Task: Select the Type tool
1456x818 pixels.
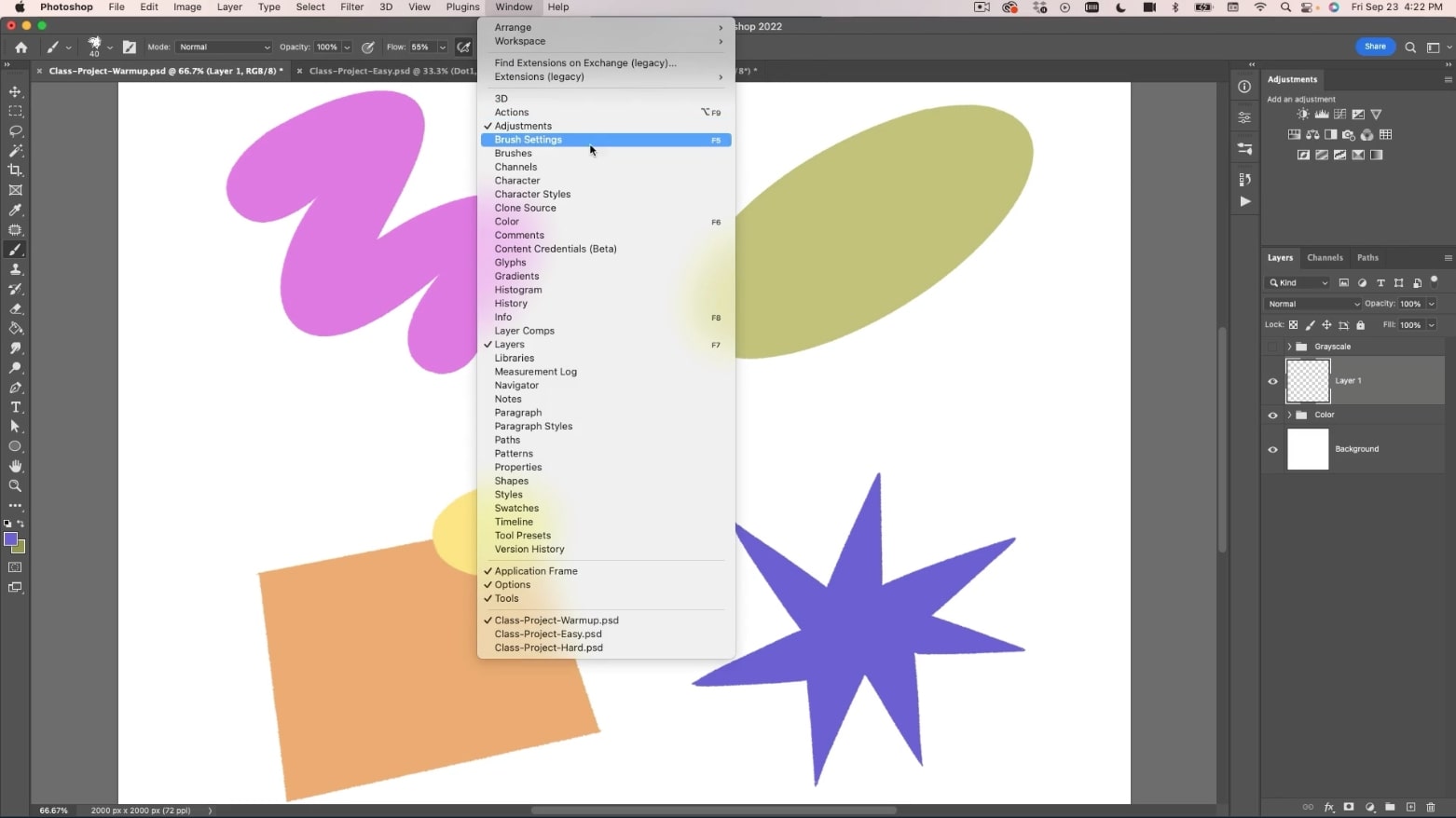Action: [x=15, y=407]
